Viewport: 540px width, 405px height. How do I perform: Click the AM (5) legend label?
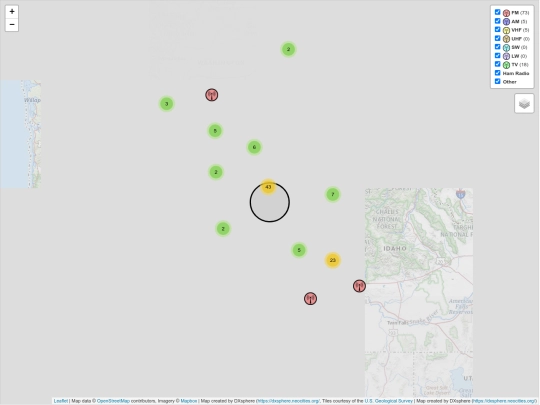click(x=520, y=21)
